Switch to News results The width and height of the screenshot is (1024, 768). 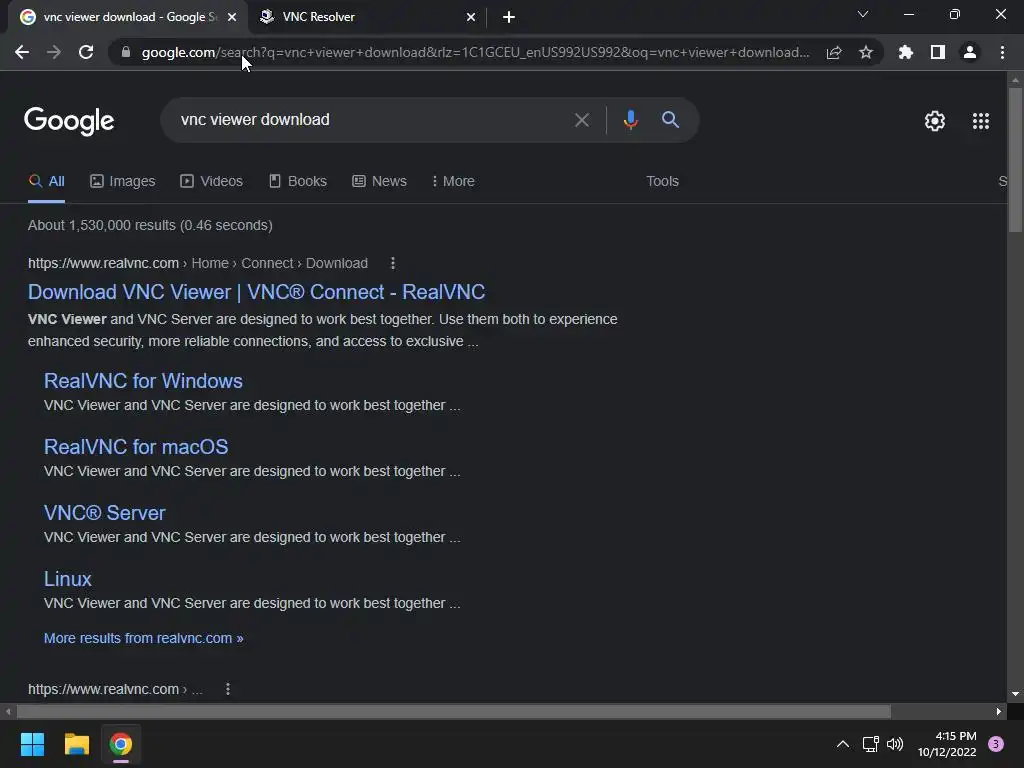[x=379, y=182]
